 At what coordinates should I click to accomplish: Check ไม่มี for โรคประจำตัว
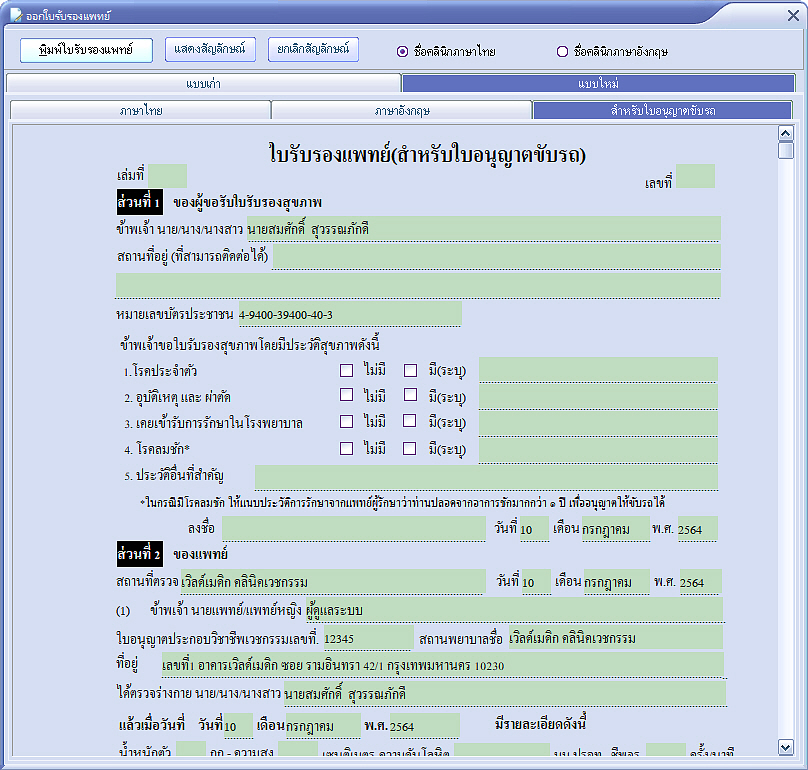click(346, 370)
